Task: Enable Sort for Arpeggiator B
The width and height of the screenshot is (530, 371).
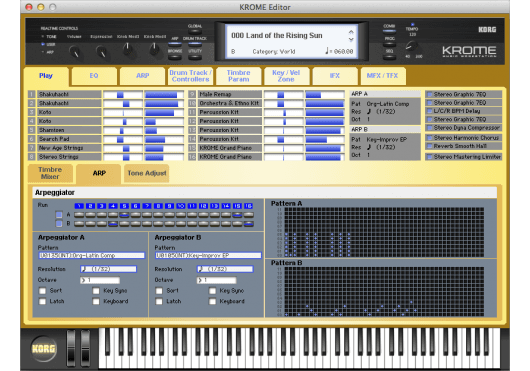Action: [x=159, y=291]
